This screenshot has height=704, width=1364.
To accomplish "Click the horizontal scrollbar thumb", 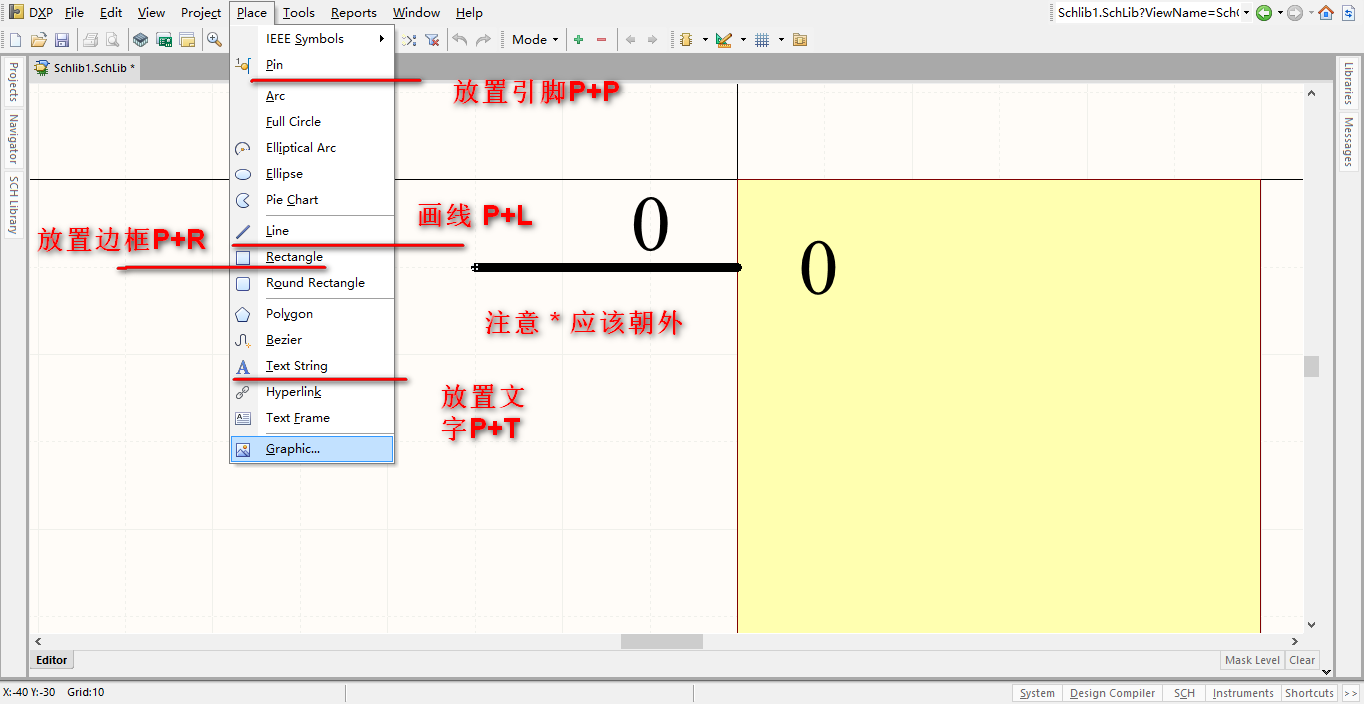I will tap(661, 641).
